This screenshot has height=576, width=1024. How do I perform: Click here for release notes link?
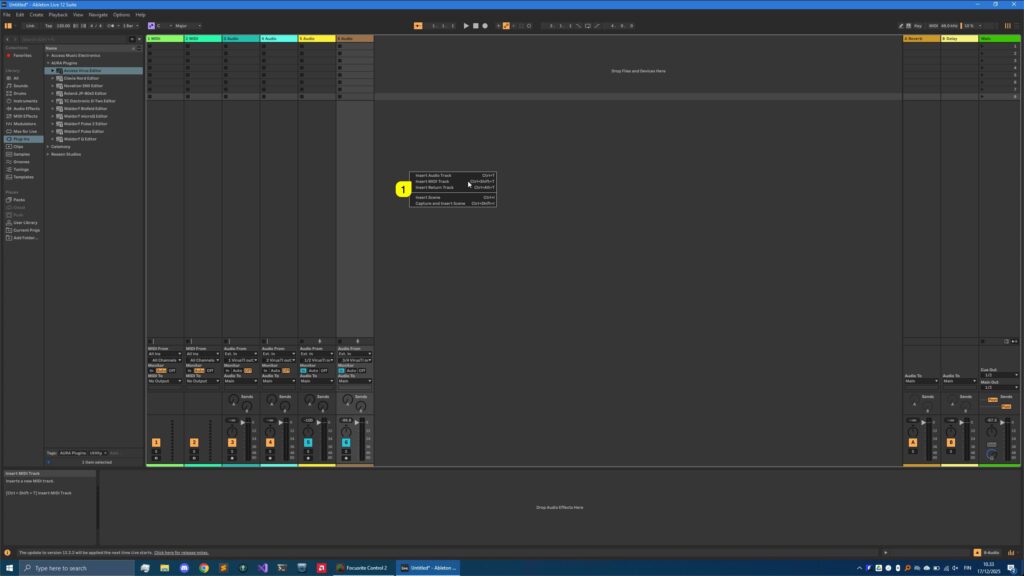coord(180,551)
